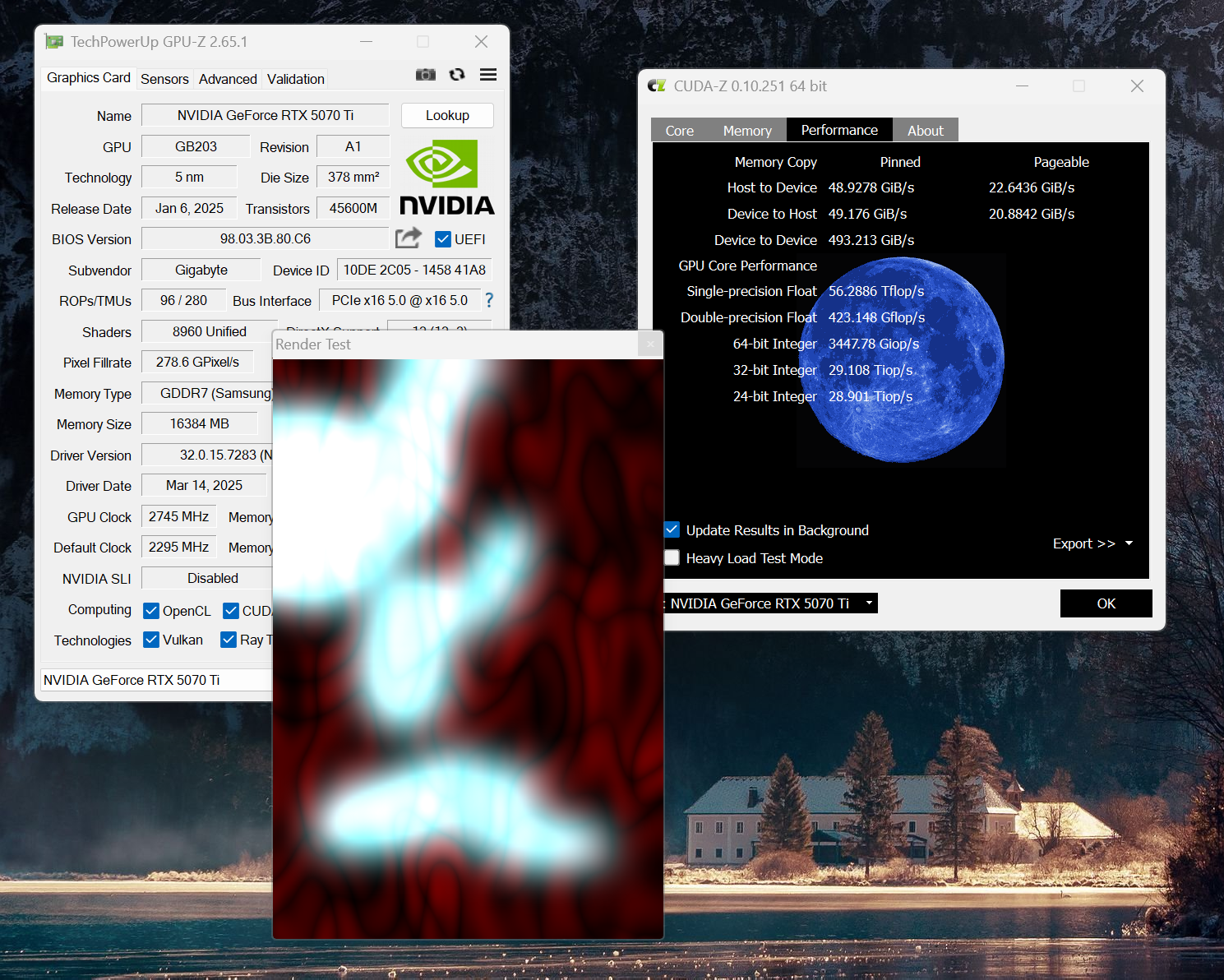Minimize the CUDA-Z window

(1023, 86)
